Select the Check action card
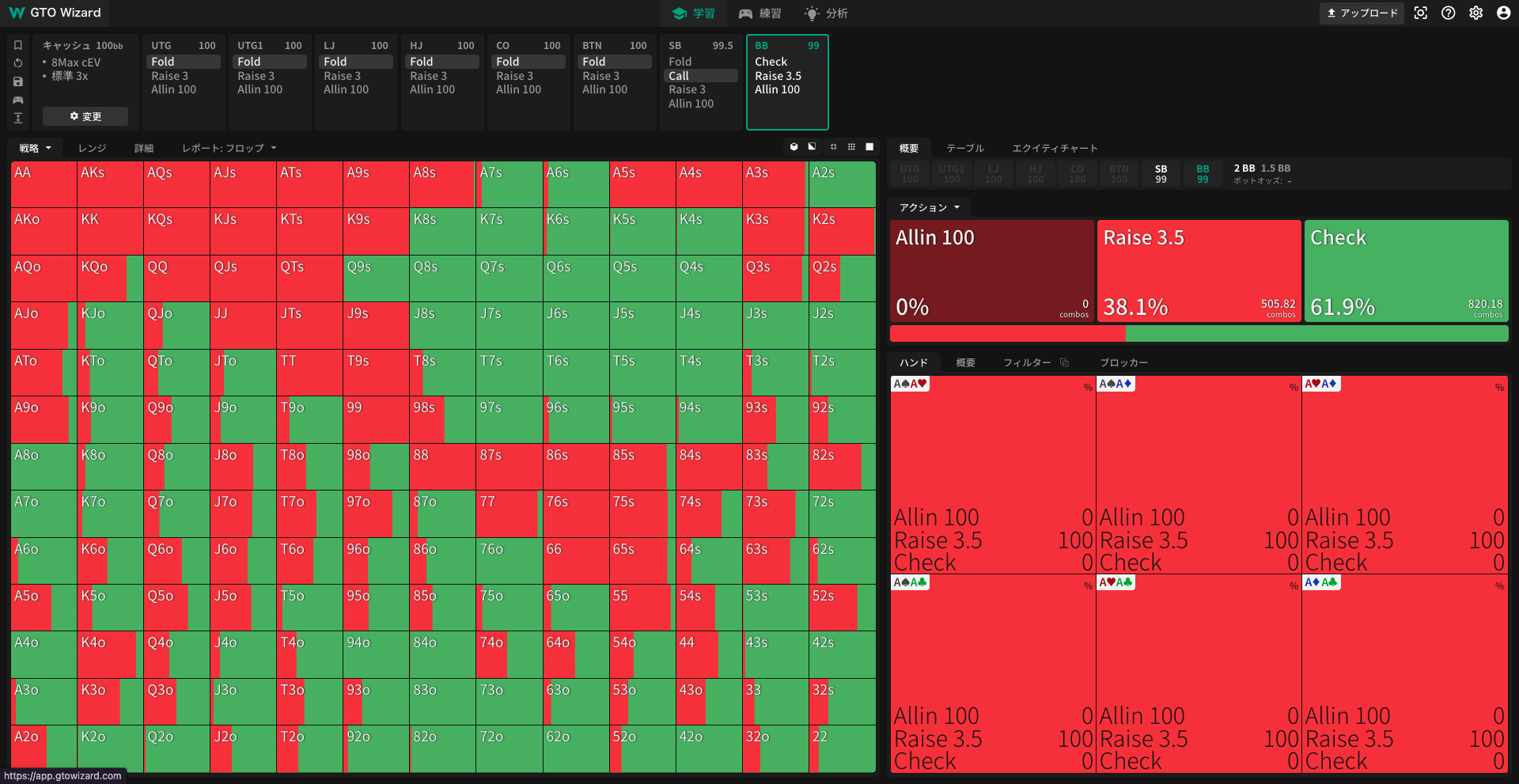This screenshot has height=784, width=1519. (1406, 271)
